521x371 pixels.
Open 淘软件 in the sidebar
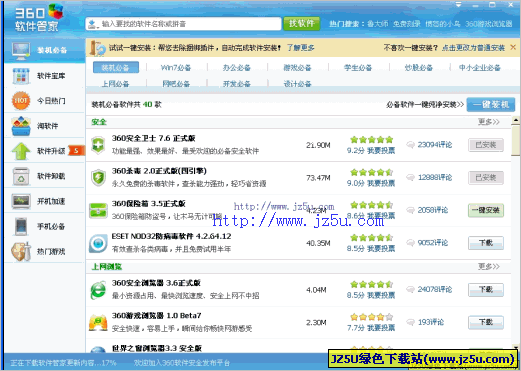pyautogui.click(x=44, y=126)
